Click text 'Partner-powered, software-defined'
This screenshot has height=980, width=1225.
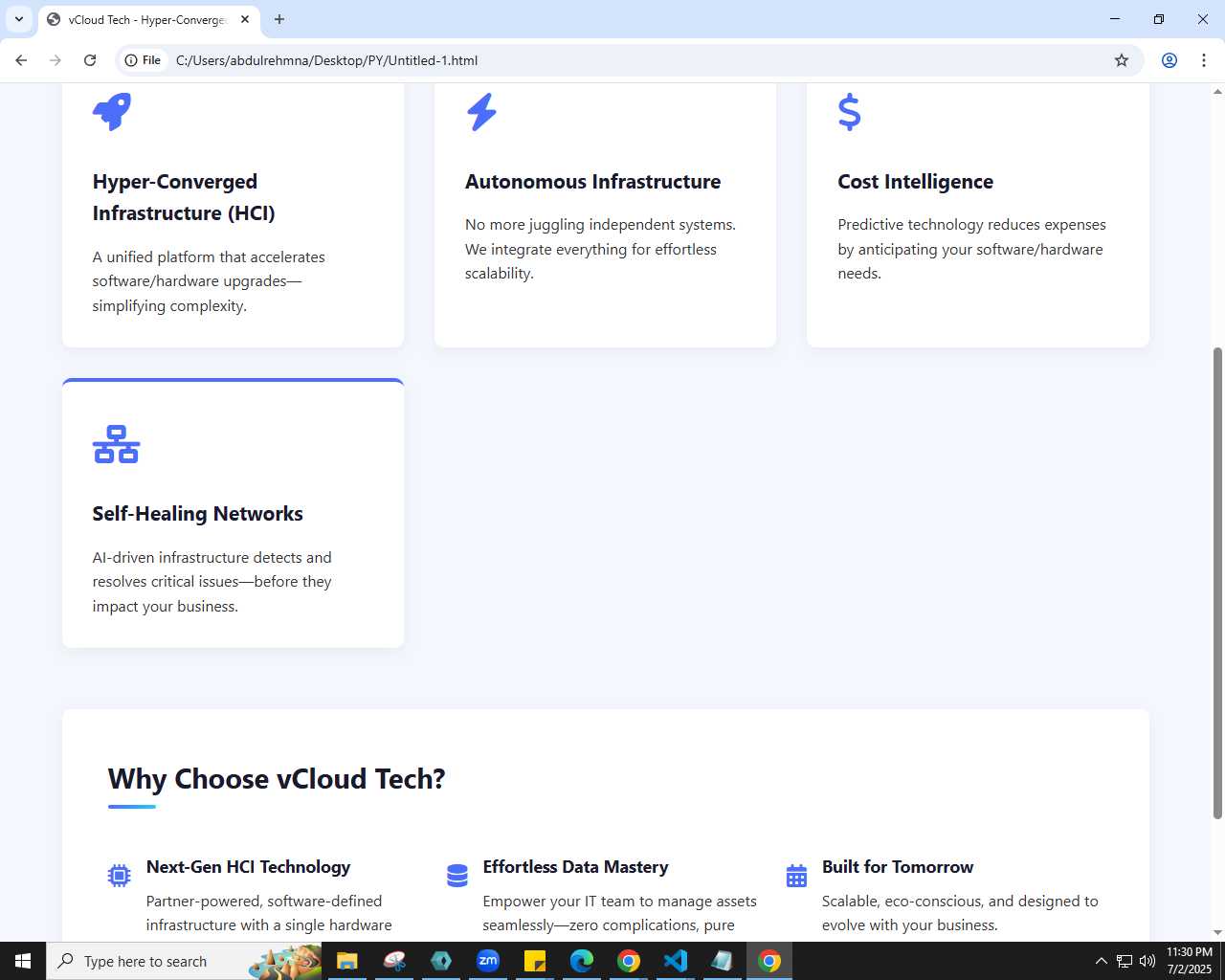(x=264, y=902)
